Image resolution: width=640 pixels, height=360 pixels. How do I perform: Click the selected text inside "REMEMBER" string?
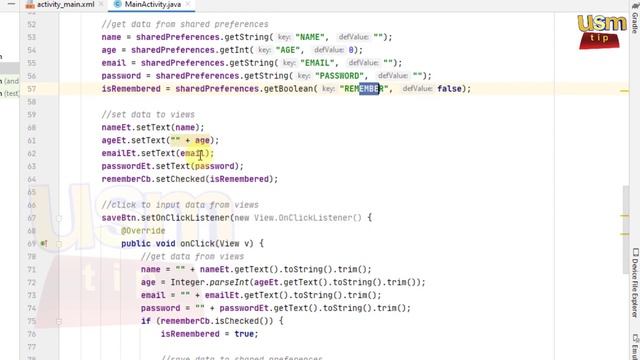click(x=369, y=89)
